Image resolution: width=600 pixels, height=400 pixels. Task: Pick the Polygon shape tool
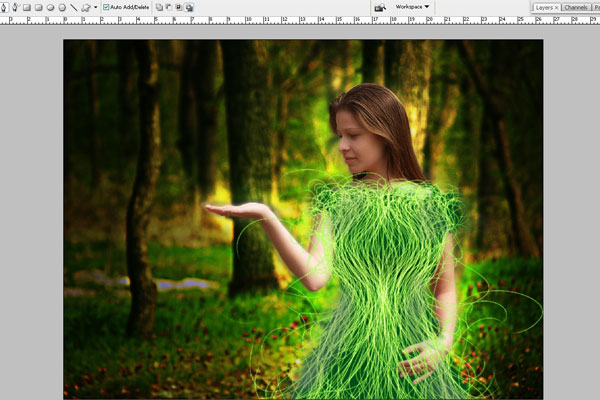[x=62, y=7]
